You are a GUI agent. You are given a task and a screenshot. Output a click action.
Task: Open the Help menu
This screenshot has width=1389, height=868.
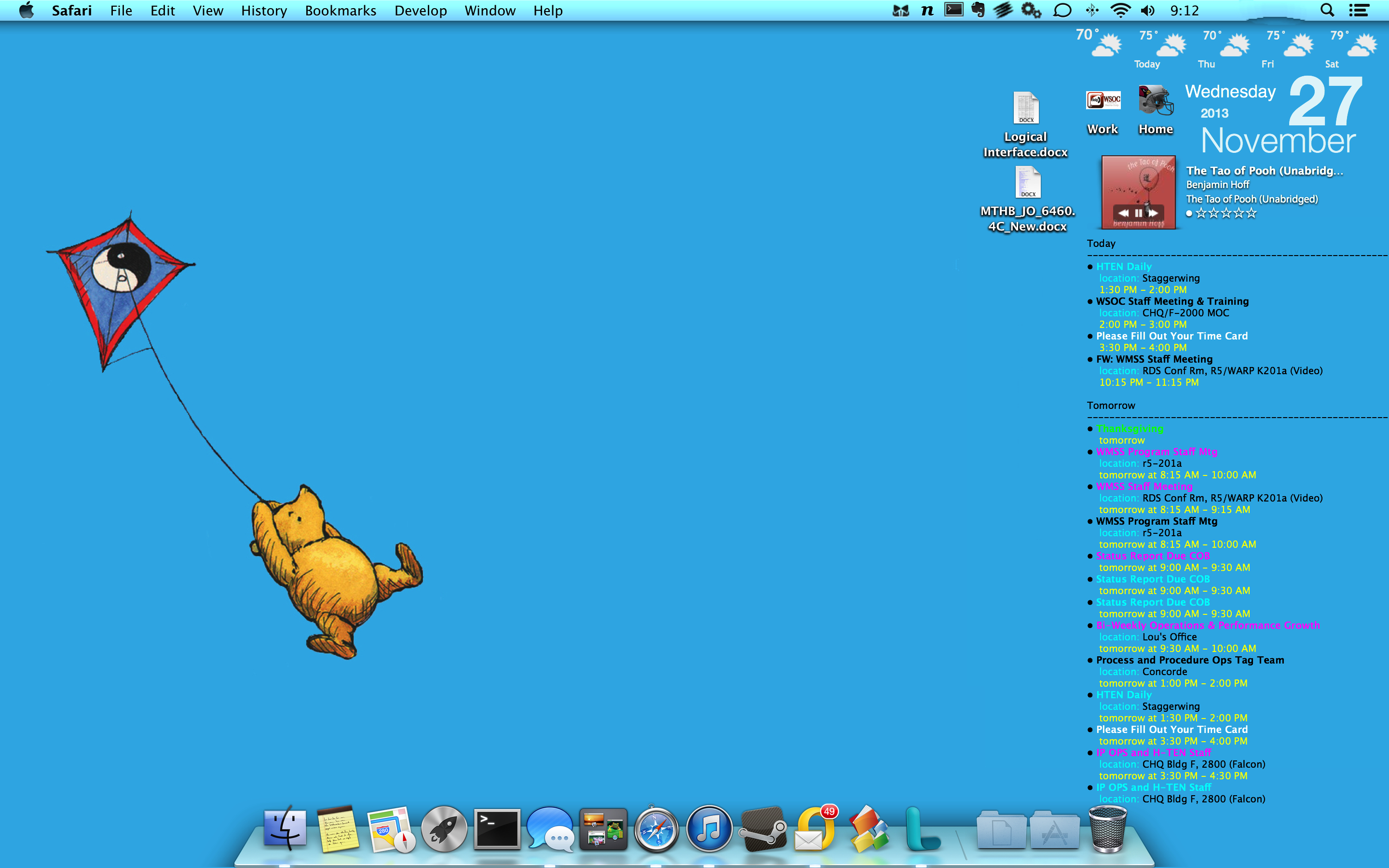(x=547, y=10)
